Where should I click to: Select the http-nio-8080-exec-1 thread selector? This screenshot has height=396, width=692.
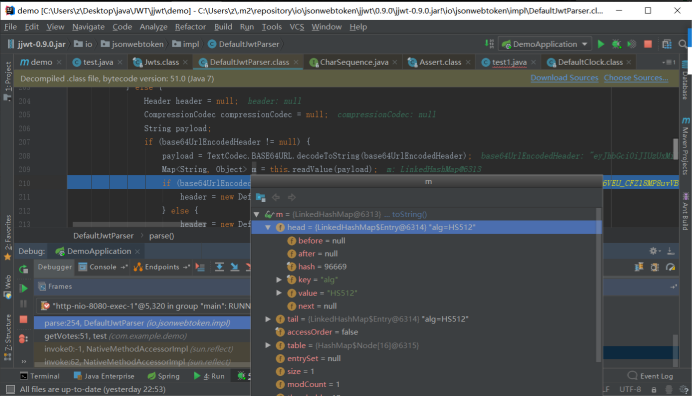(144, 305)
